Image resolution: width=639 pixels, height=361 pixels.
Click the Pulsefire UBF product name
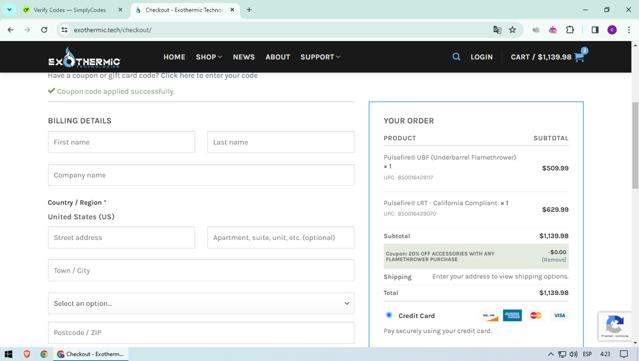(450, 157)
